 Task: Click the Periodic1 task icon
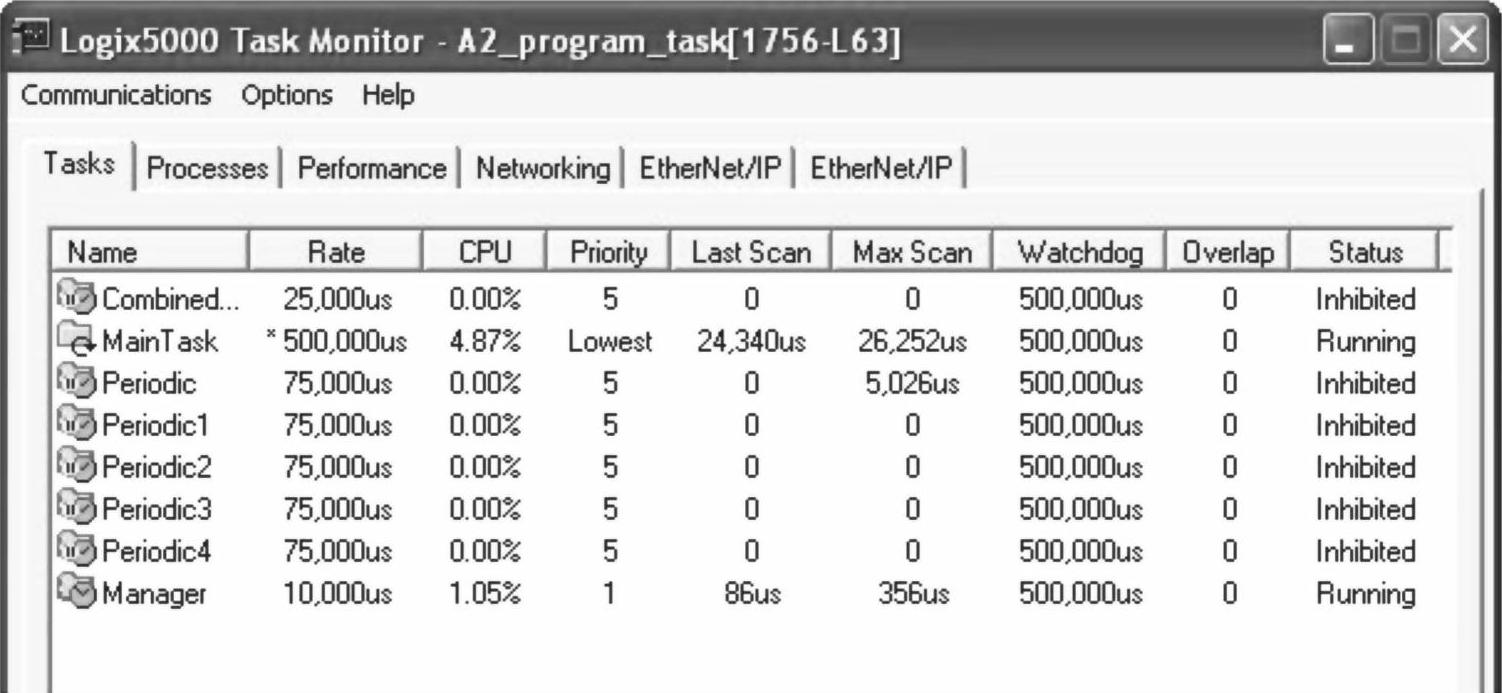point(79,425)
